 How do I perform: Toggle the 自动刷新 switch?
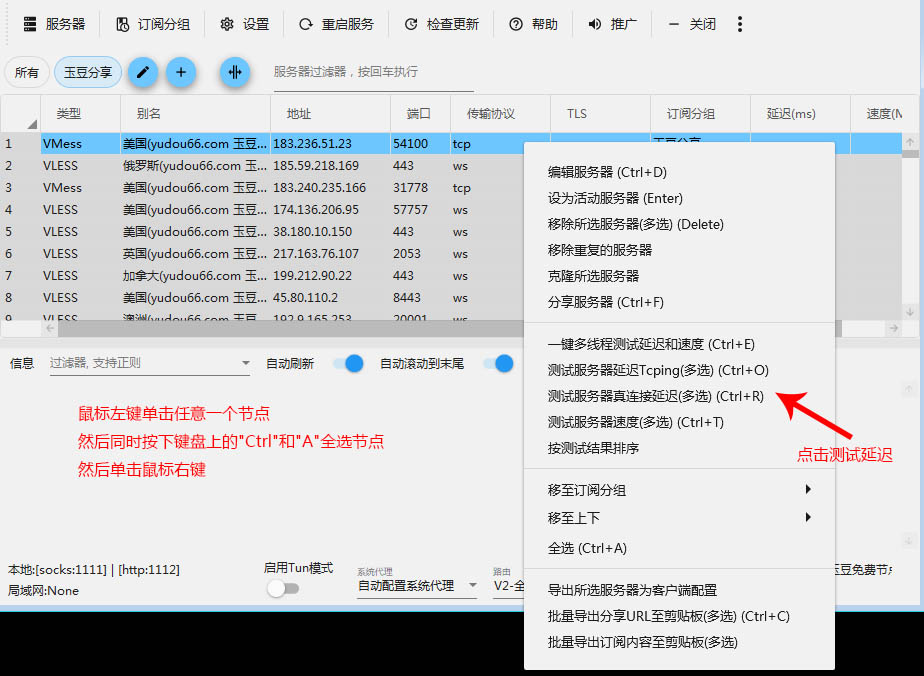coord(347,364)
